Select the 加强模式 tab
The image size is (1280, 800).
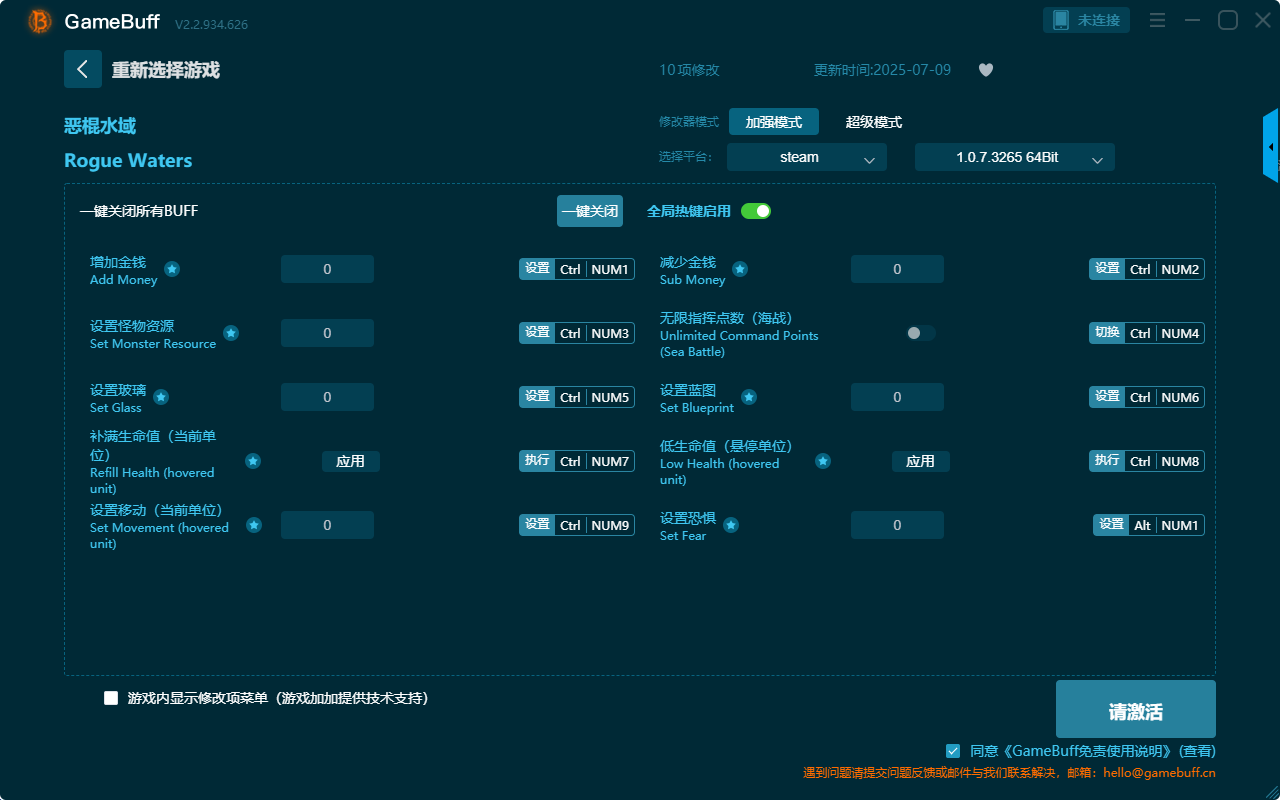773,122
